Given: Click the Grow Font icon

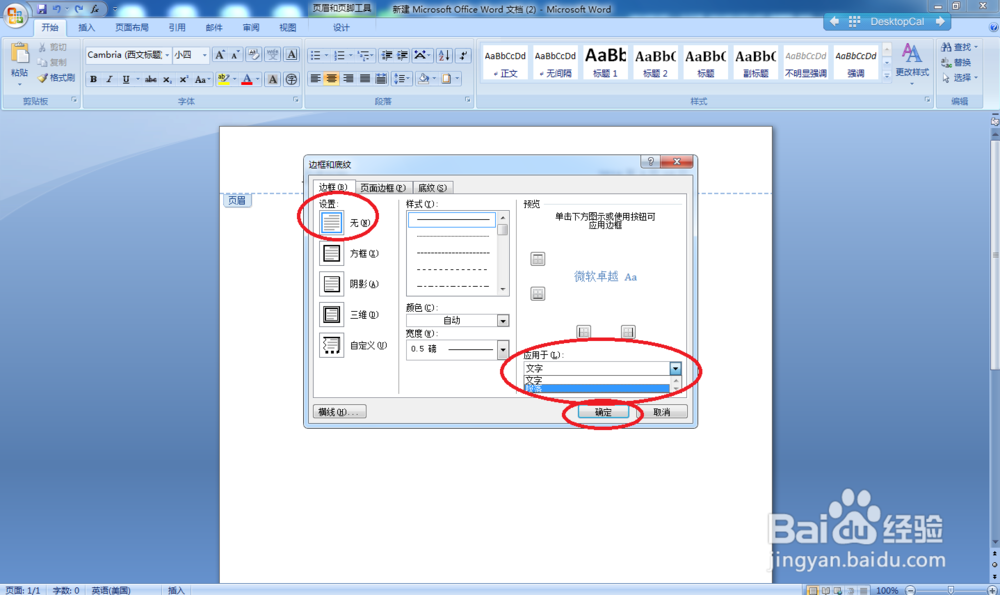Looking at the screenshot, I should 220,54.
